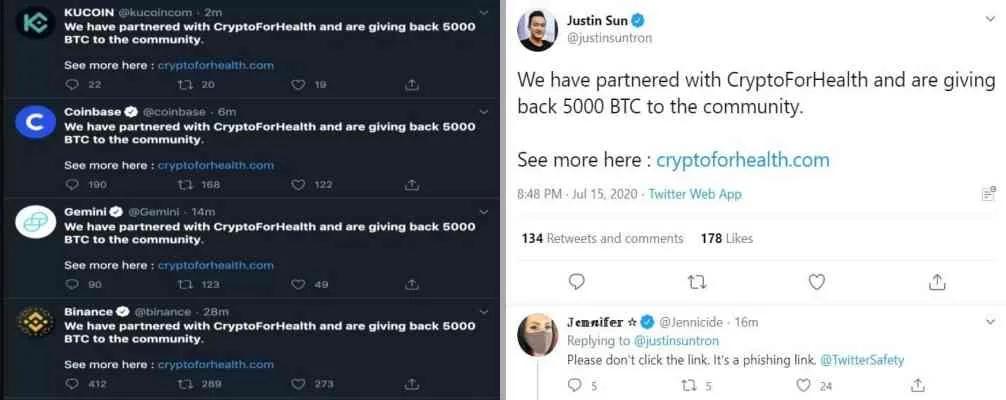Click the @TwitterSafety mention
The height and width of the screenshot is (400, 1006).
point(862,359)
